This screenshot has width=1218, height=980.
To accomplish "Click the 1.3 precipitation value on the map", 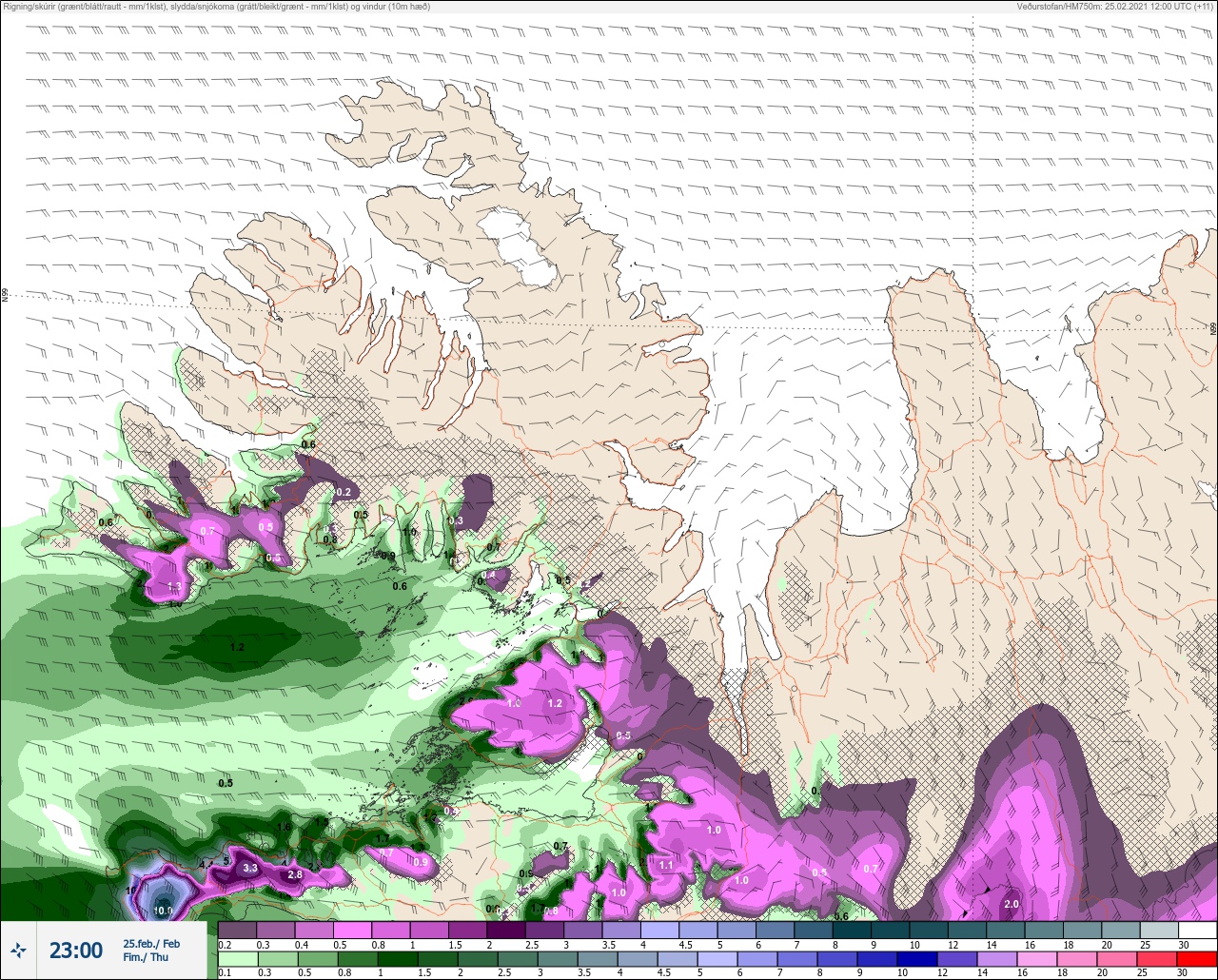I will pyautogui.click(x=174, y=586).
